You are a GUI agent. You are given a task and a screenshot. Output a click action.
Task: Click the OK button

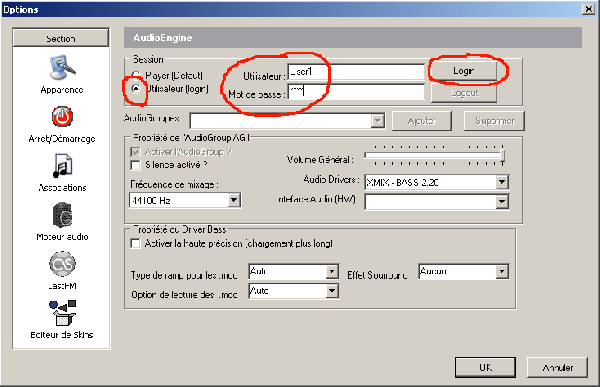click(x=485, y=367)
